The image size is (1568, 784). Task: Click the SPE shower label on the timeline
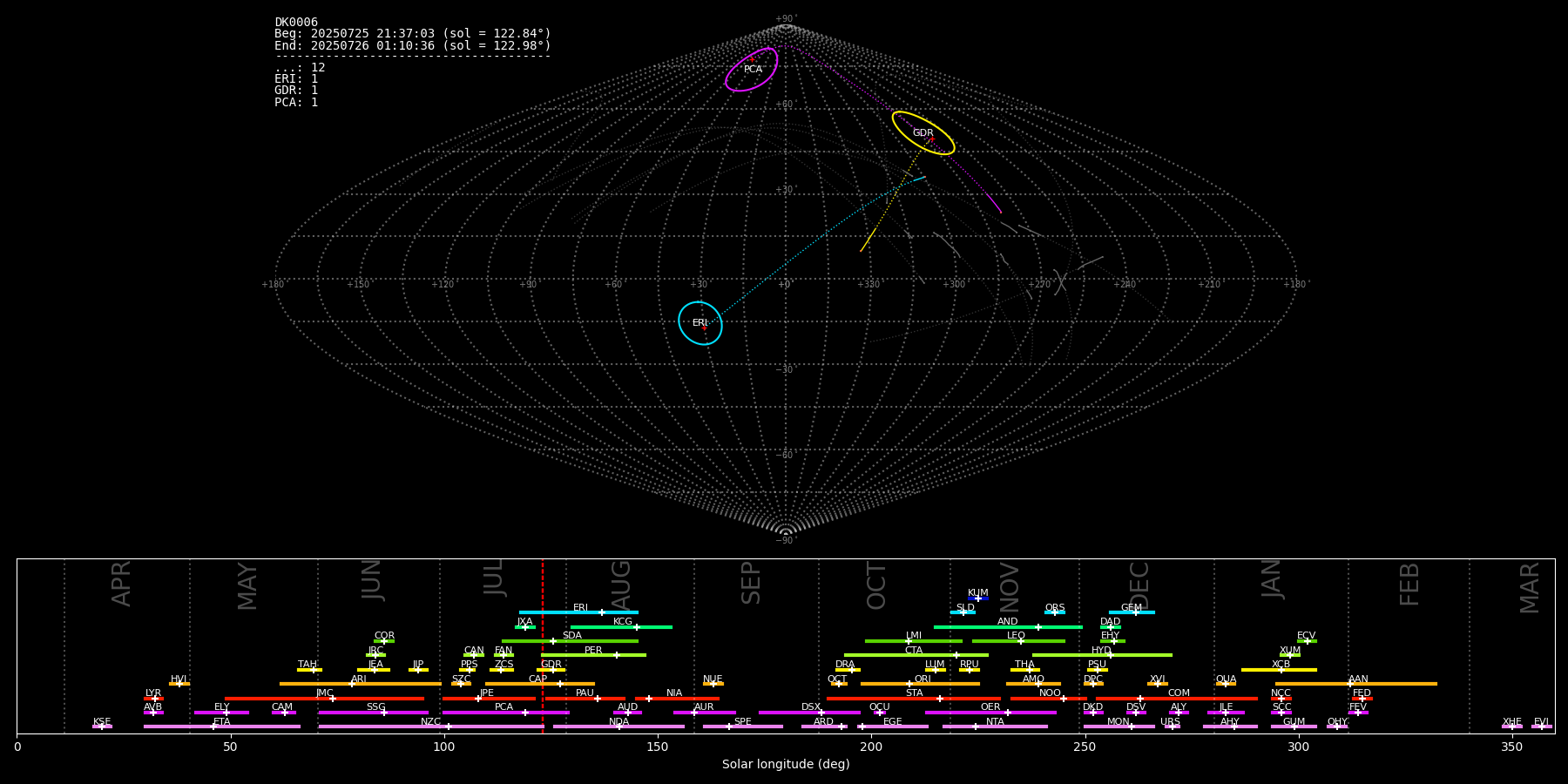742,722
